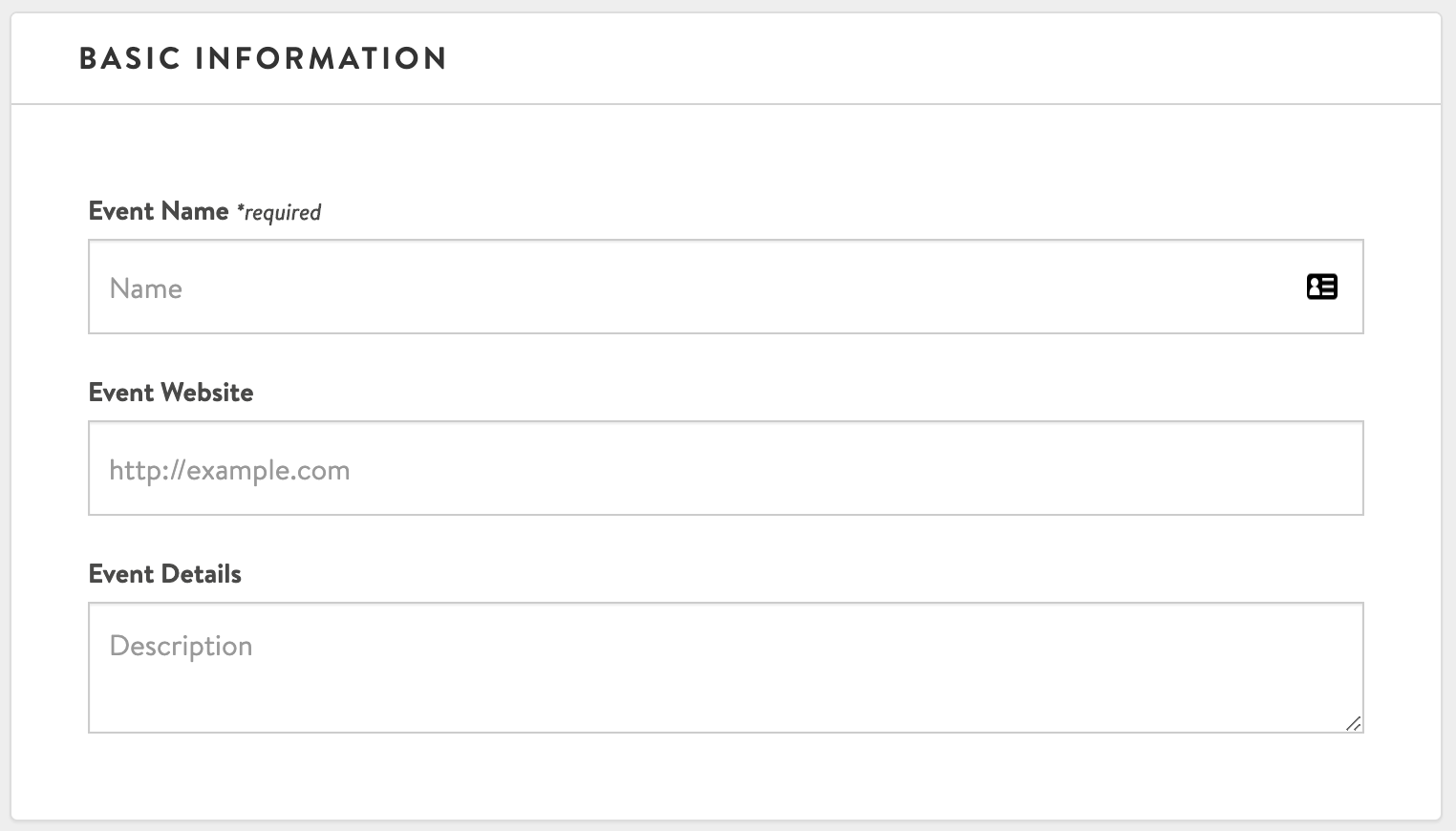The height and width of the screenshot is (831, 1456).
Task: Click the word "Event" in Event Details label
Action: tap(121, 574)
